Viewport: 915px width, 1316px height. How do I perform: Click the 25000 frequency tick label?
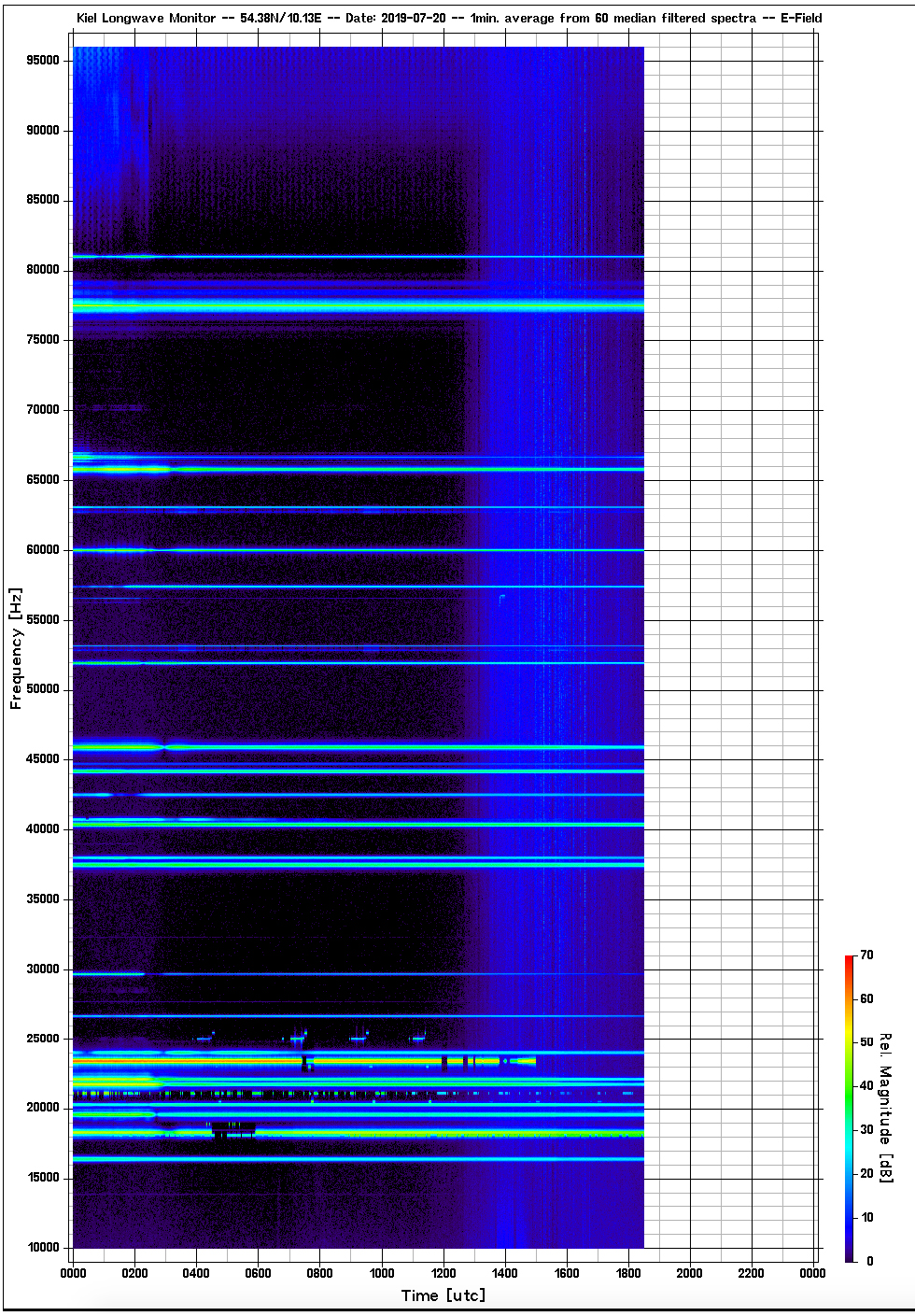(43, 1039)
